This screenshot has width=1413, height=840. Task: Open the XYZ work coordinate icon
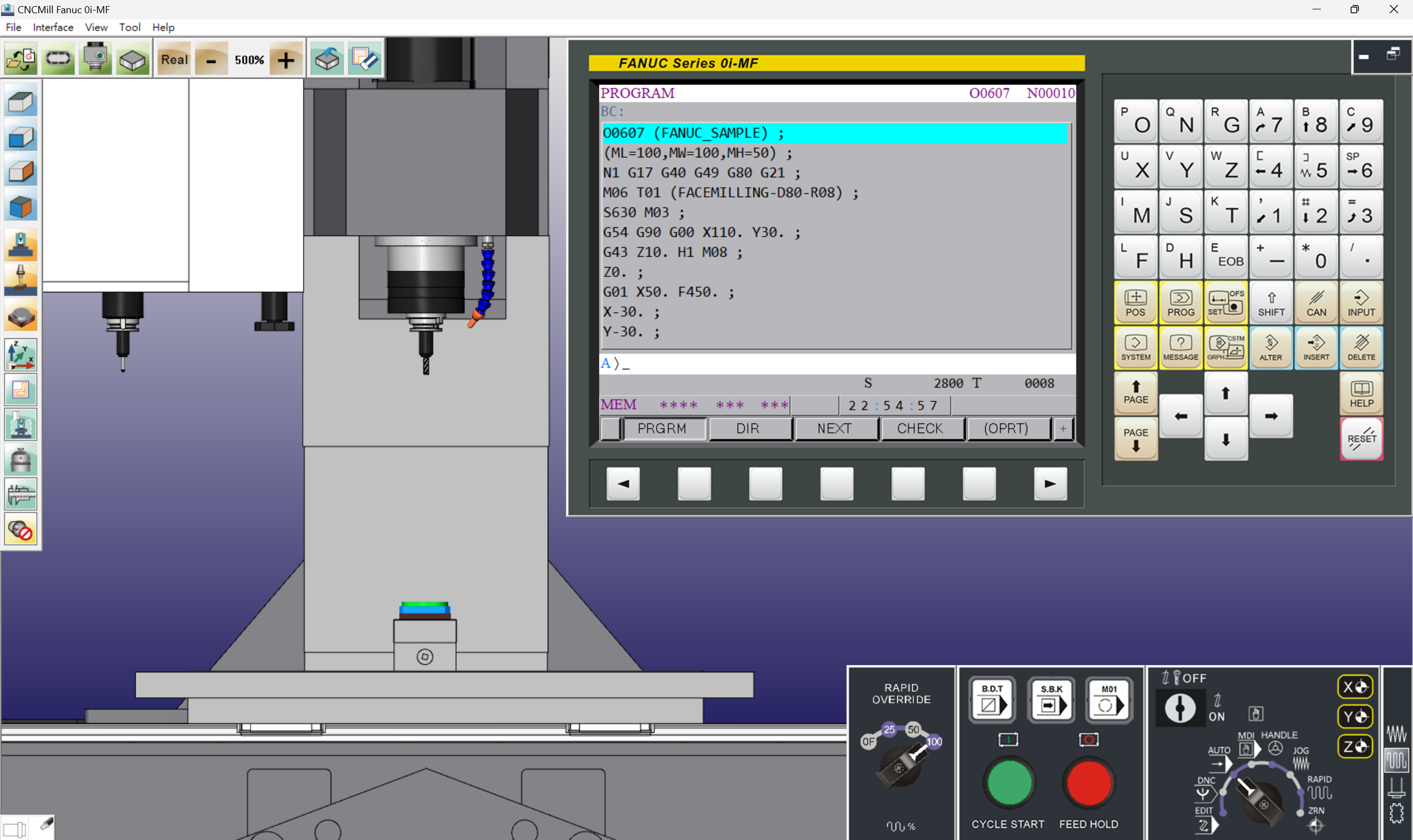pyautogui.click(x=21, y=355)
